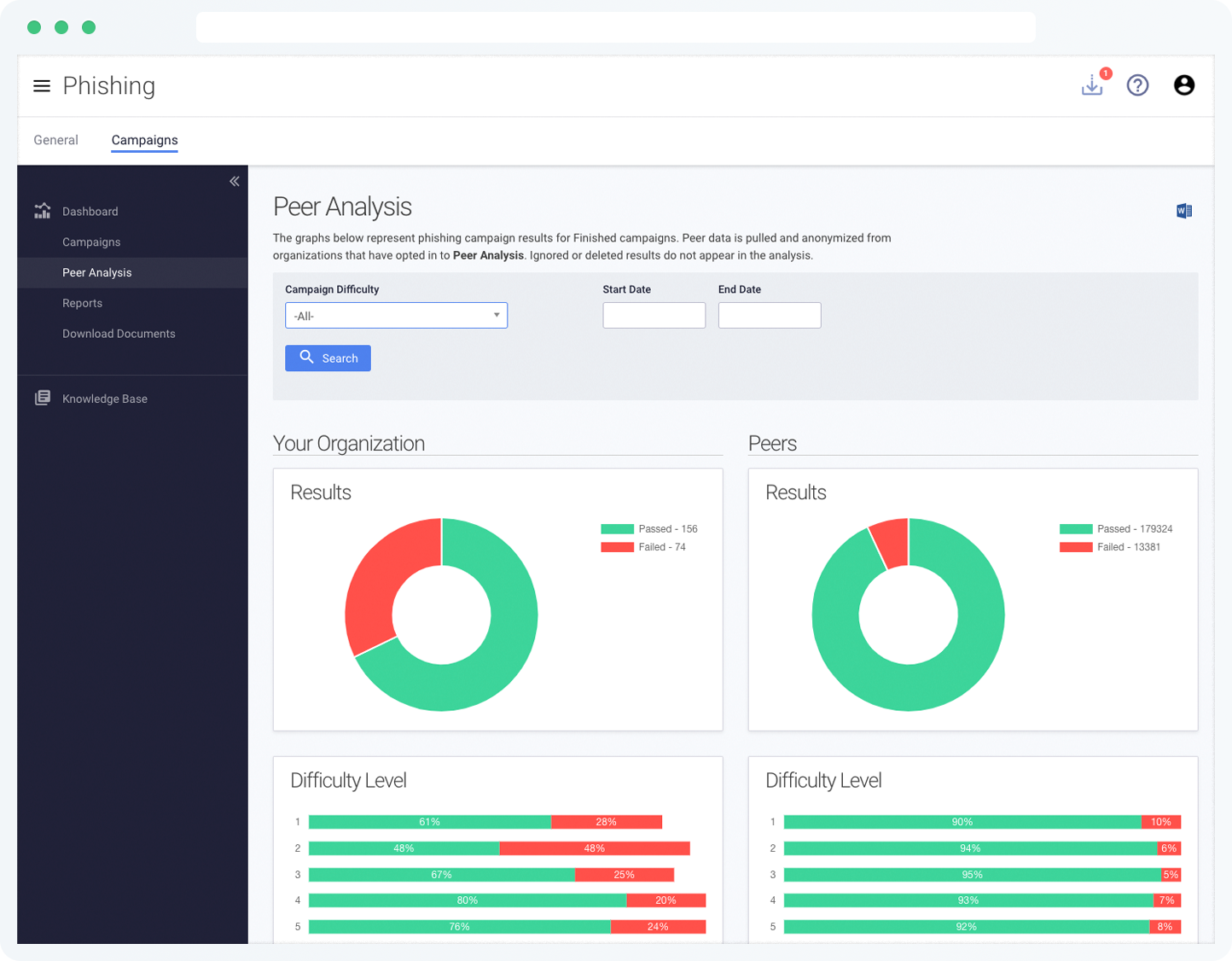
Task: Collapse the sidebar using the double chevron
Action: (x=235, y=181)
